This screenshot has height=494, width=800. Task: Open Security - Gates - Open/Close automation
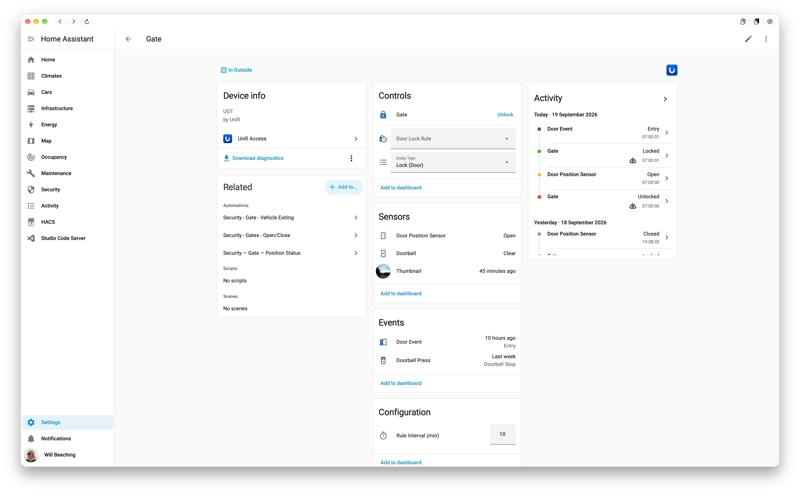pyautogui.click(x=291, y=235)
